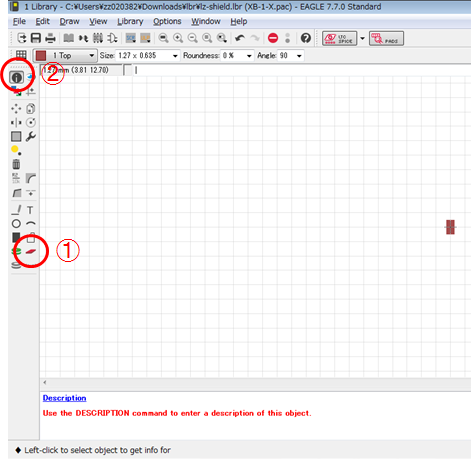Click the red SMD pad on canvas
This screenshot has height=459, width=471.
[450, 227]
